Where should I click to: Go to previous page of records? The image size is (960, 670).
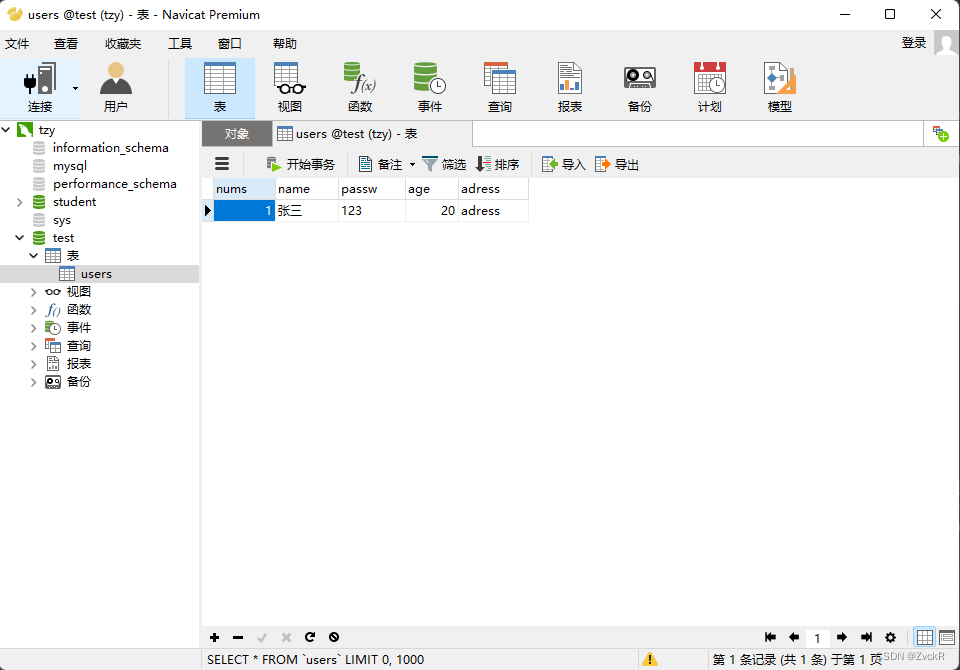[794, 638]
